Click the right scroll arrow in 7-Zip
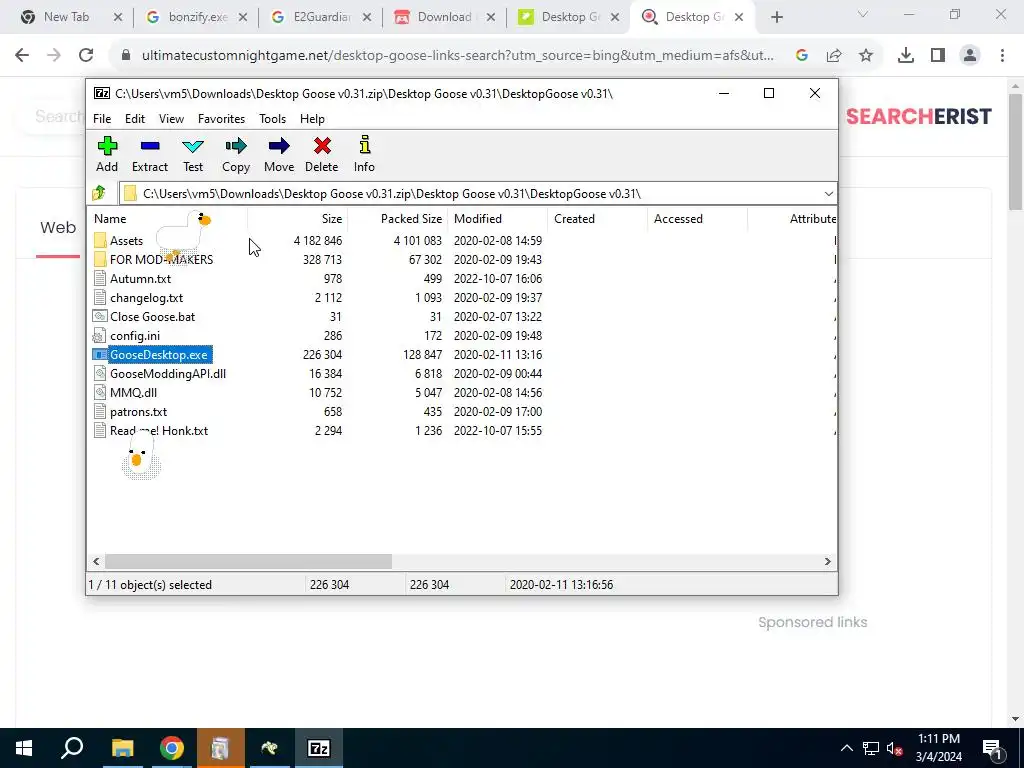1024x768 pixels. 827,561
